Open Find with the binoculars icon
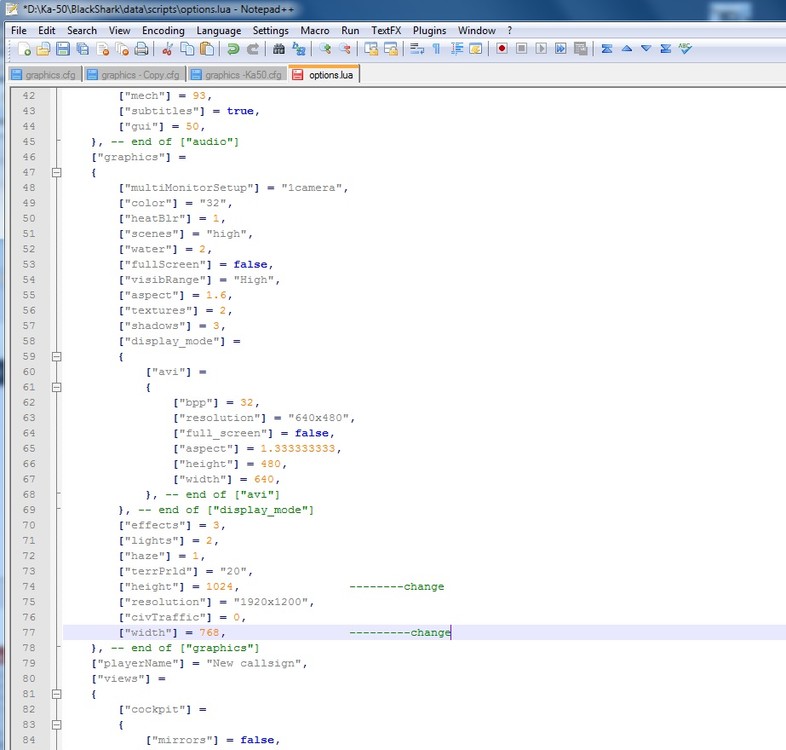786x750 pixels. [x=279, y=48]
